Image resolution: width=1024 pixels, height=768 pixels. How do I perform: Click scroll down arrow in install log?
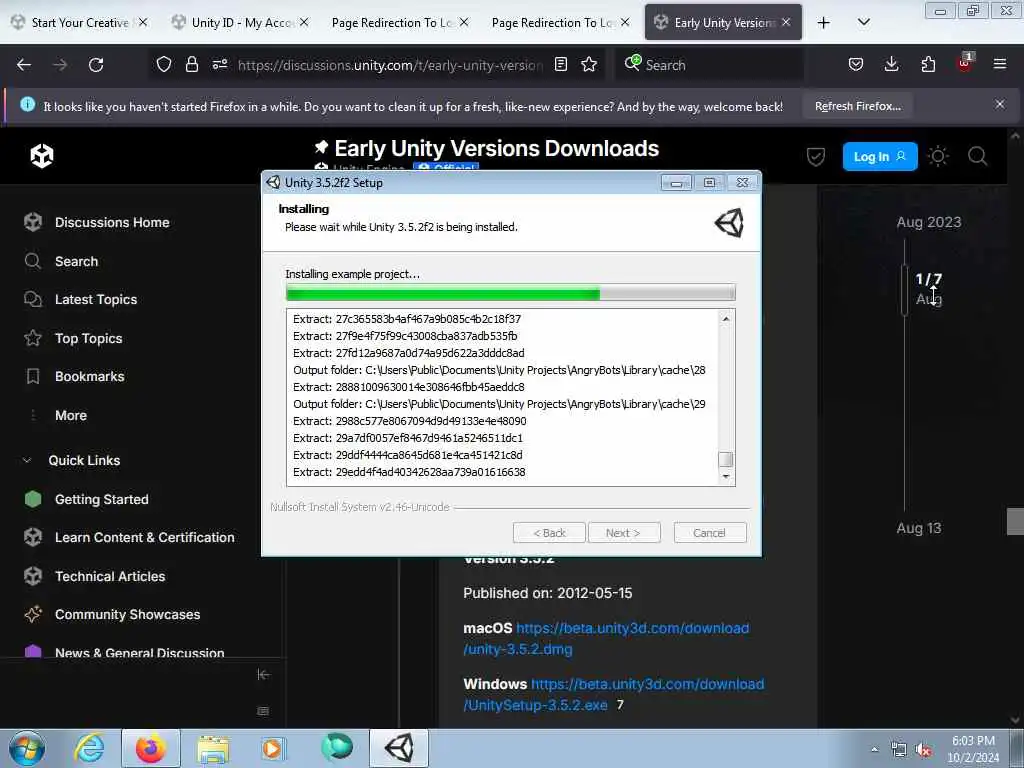[726, 477]
